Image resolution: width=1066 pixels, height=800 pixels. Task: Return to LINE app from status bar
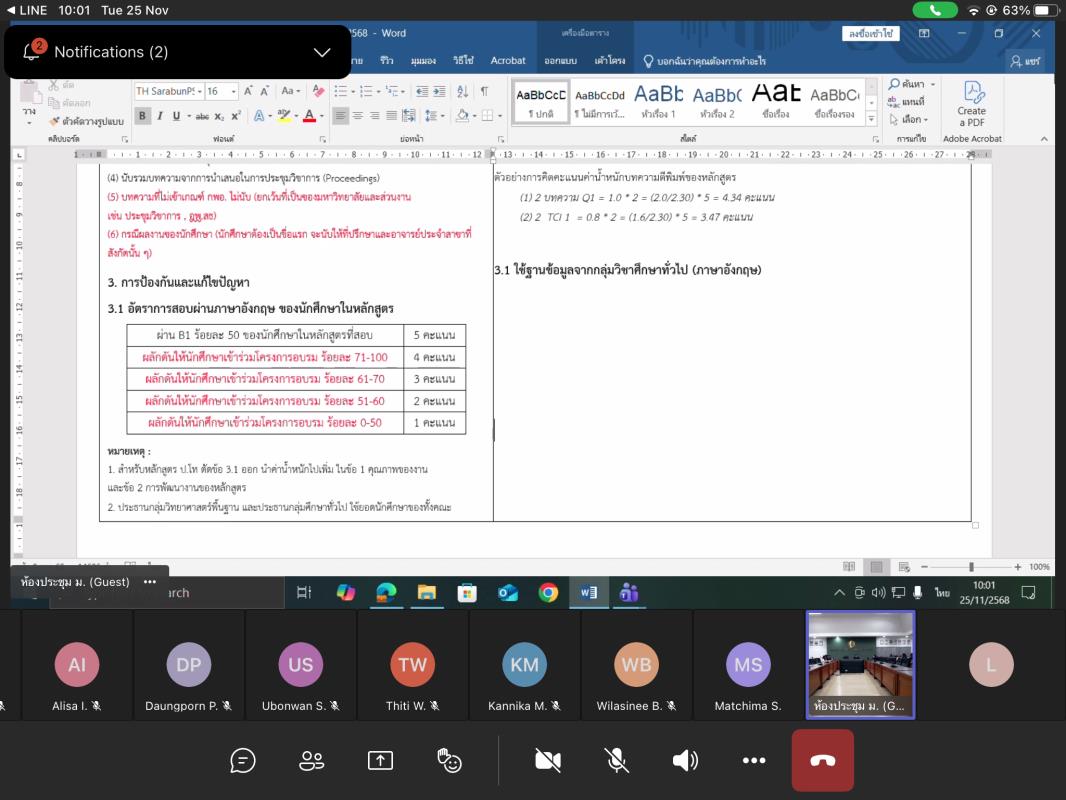tap(27, 10)
